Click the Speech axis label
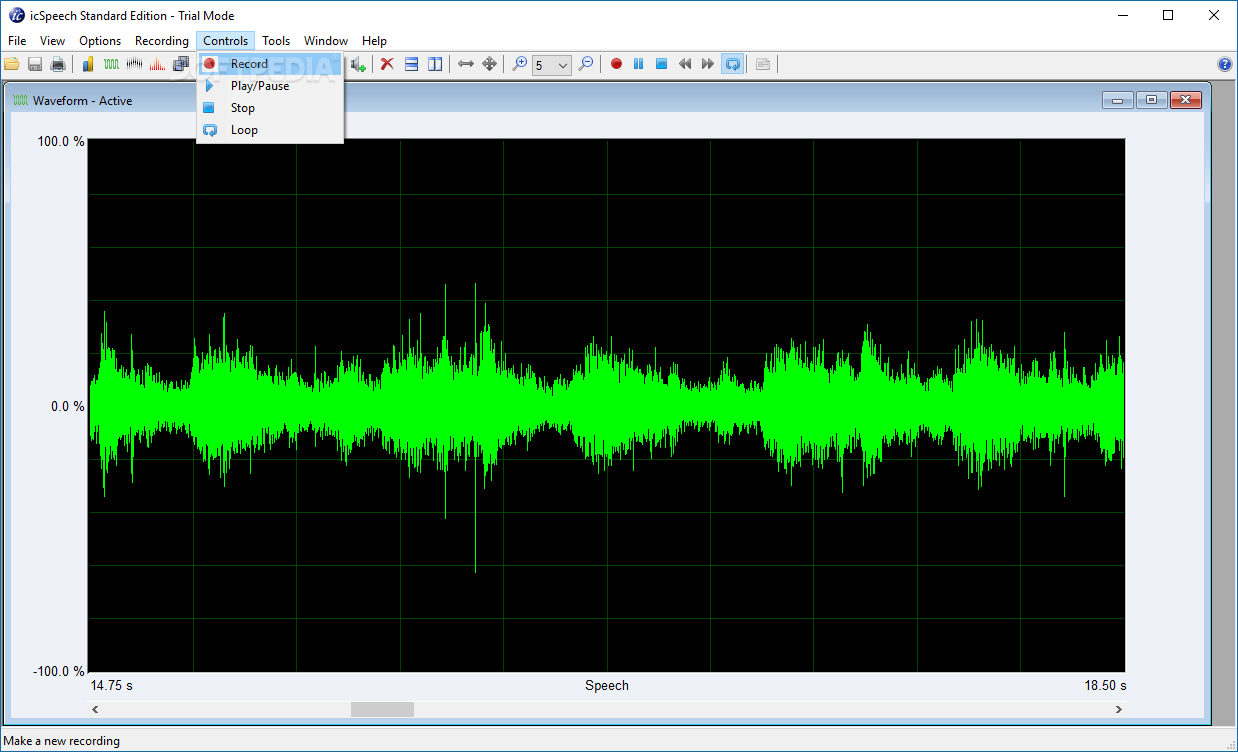The height and width of the screenshot is (752, 1238). (x=607, y=685)
